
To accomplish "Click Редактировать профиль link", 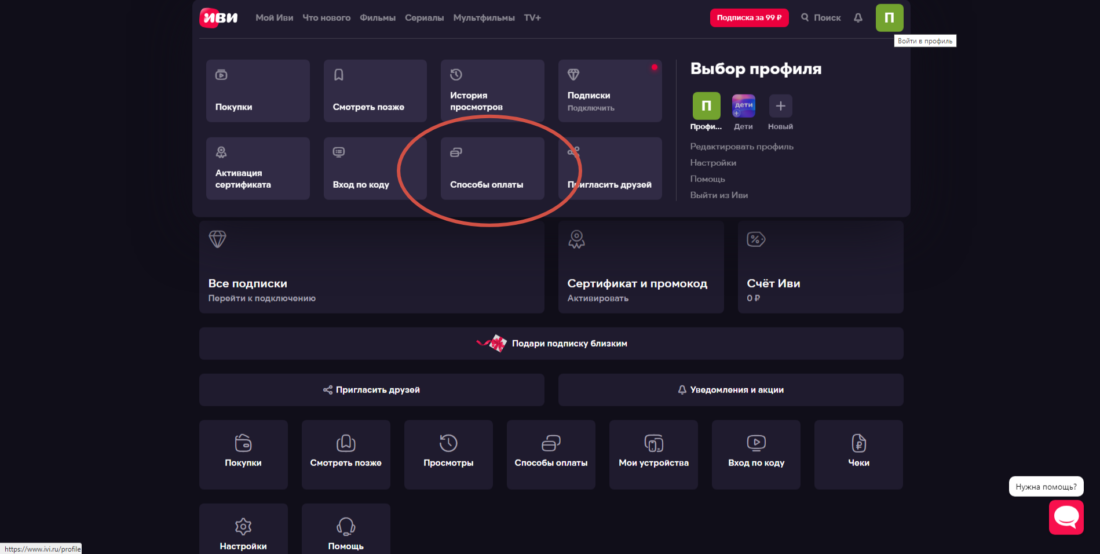I will 741,146.
